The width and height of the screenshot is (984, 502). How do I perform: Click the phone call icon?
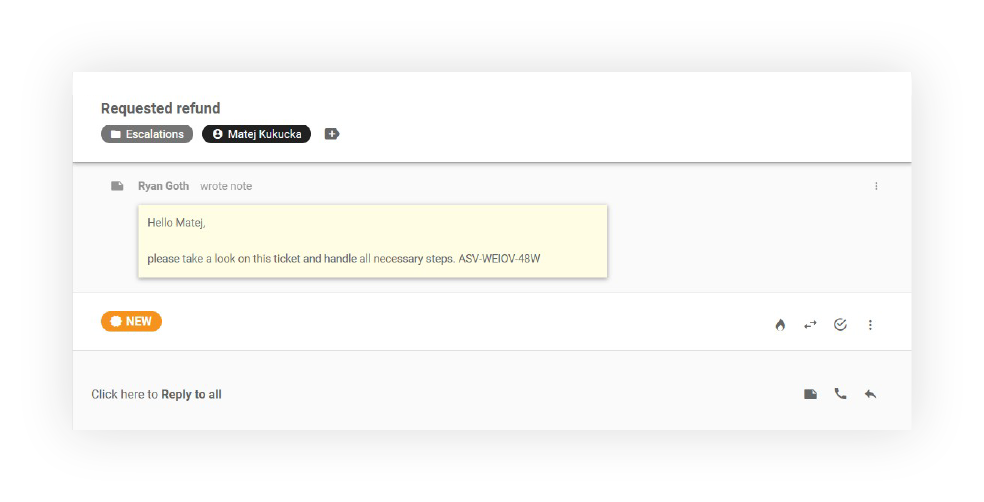pos(840,394)
